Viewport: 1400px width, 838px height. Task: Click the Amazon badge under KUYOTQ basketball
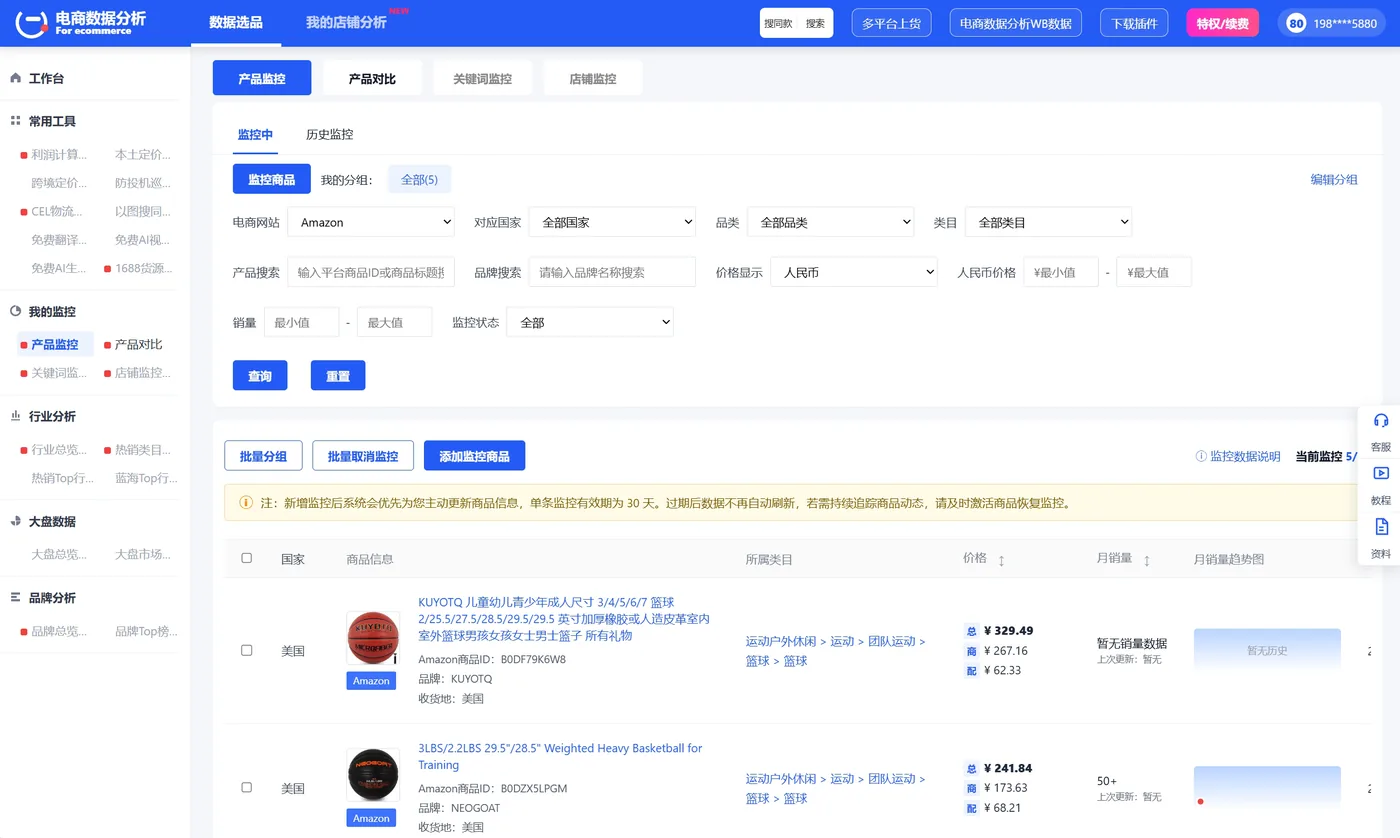point(371,681)
